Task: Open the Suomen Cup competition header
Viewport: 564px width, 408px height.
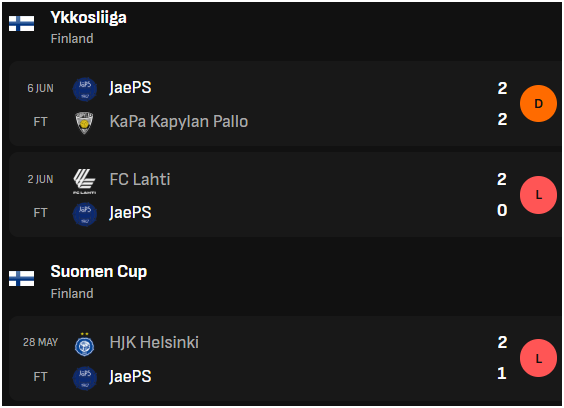Action: [x=99, y=272]
